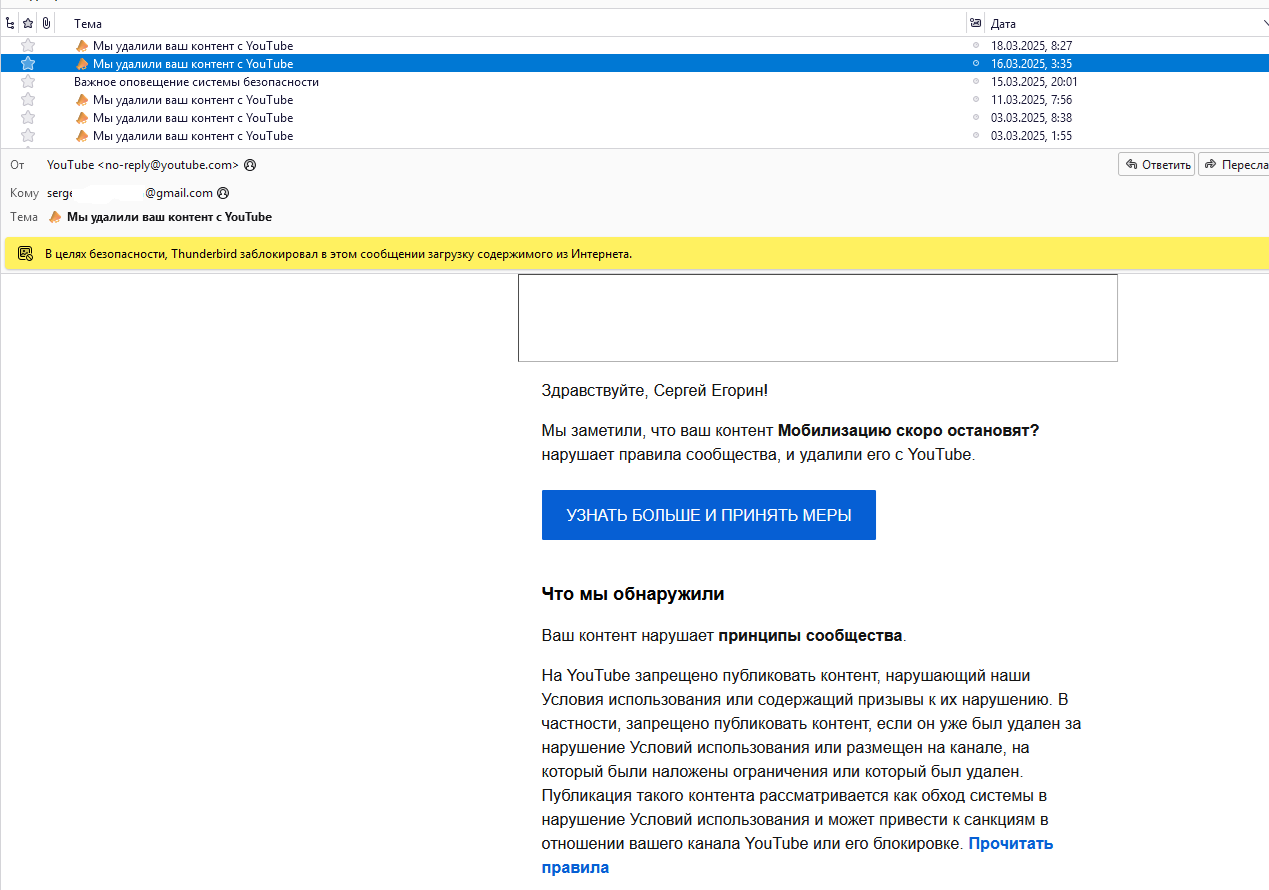Open the column picker chevron after Дата
The height and width of the screenshot is (890, 1269).
coord(1265,23)
